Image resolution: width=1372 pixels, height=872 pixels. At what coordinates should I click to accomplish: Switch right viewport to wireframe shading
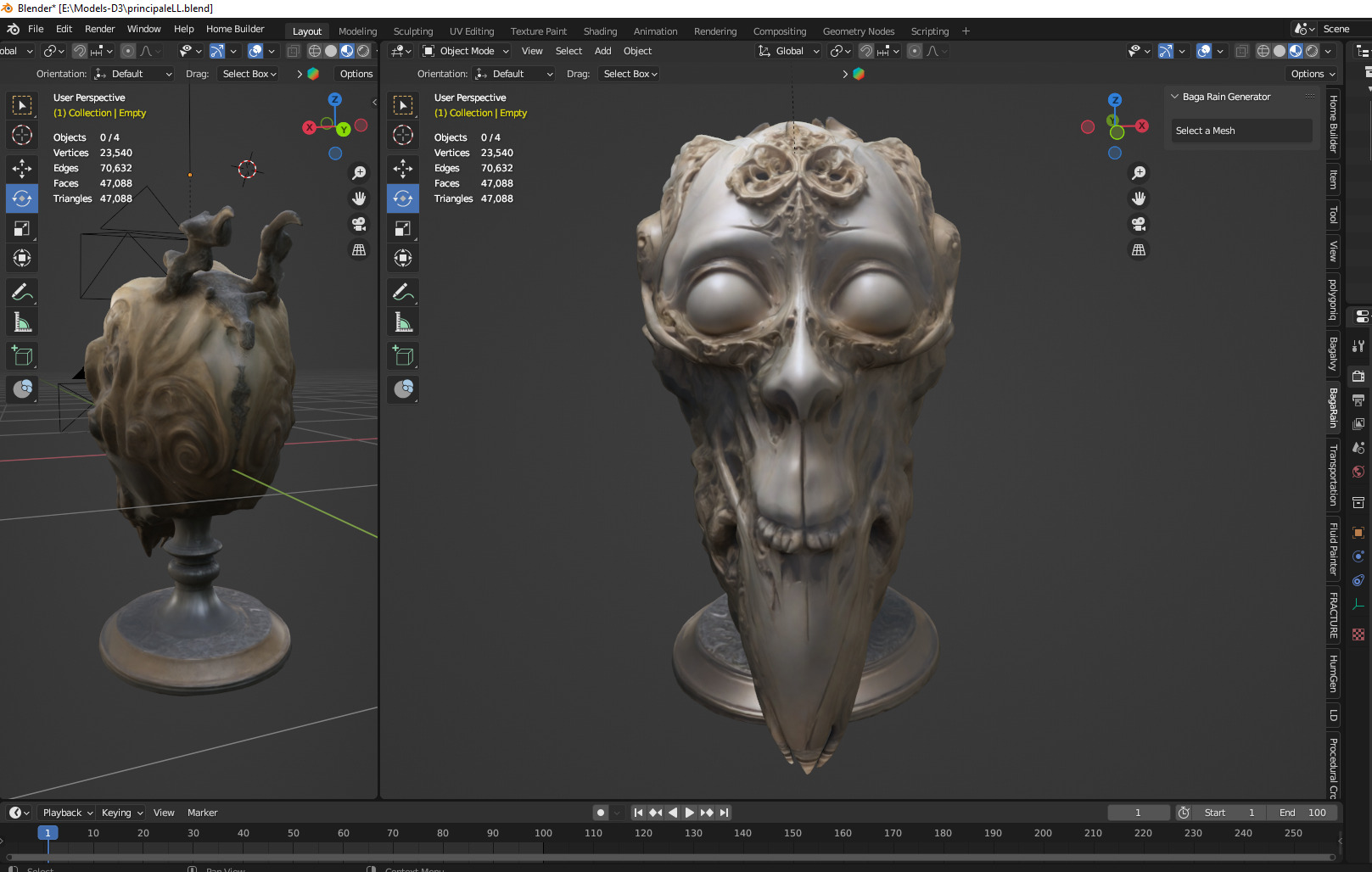point(1263,51)
